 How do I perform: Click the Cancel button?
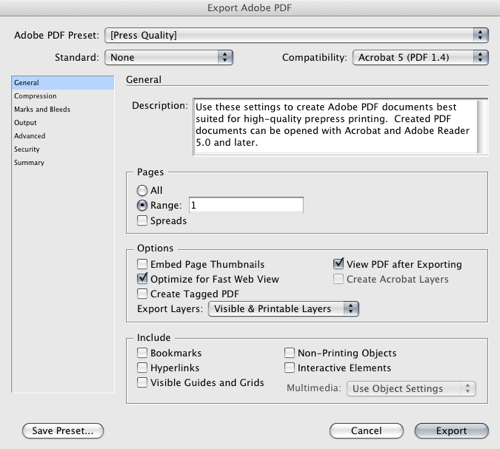click(x=366, y=431)
